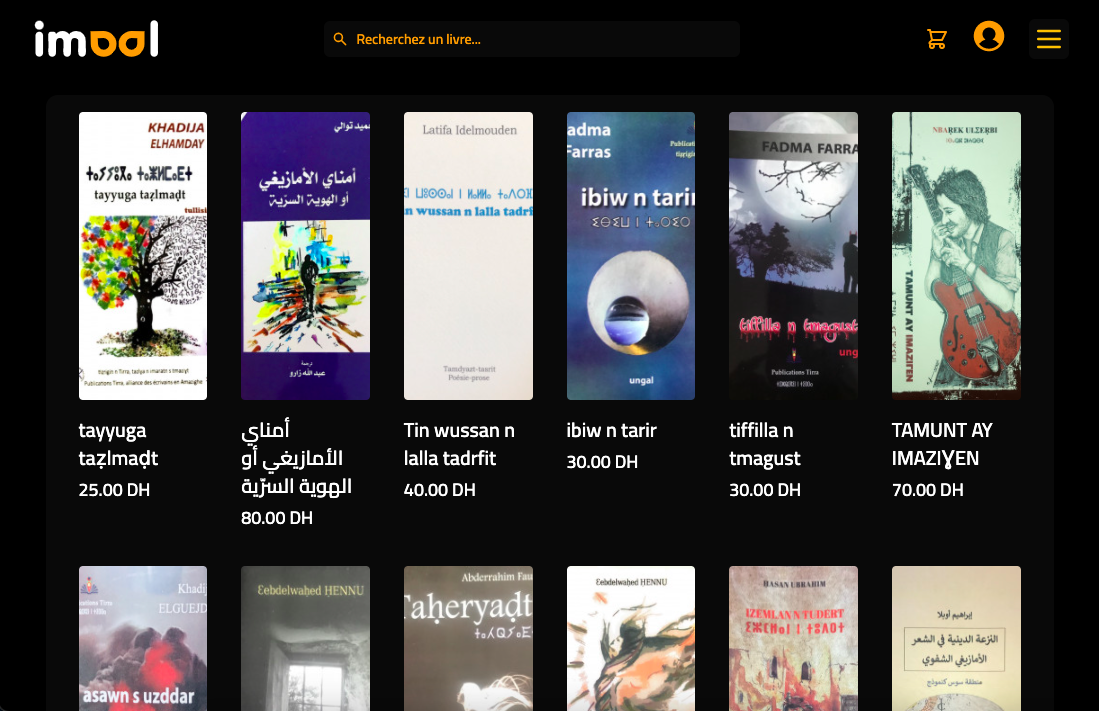Click the Tin wussan n lalla tadrfit title

click(x=459, y=444)
